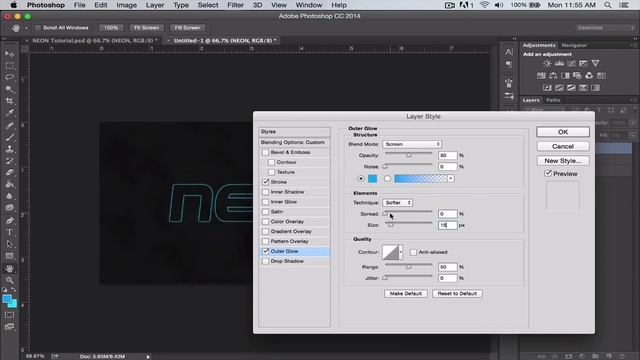Image resolution: width=640 pixels, height=360 pixels.
Task: Select the Crop tool
Action: point(9,101)
